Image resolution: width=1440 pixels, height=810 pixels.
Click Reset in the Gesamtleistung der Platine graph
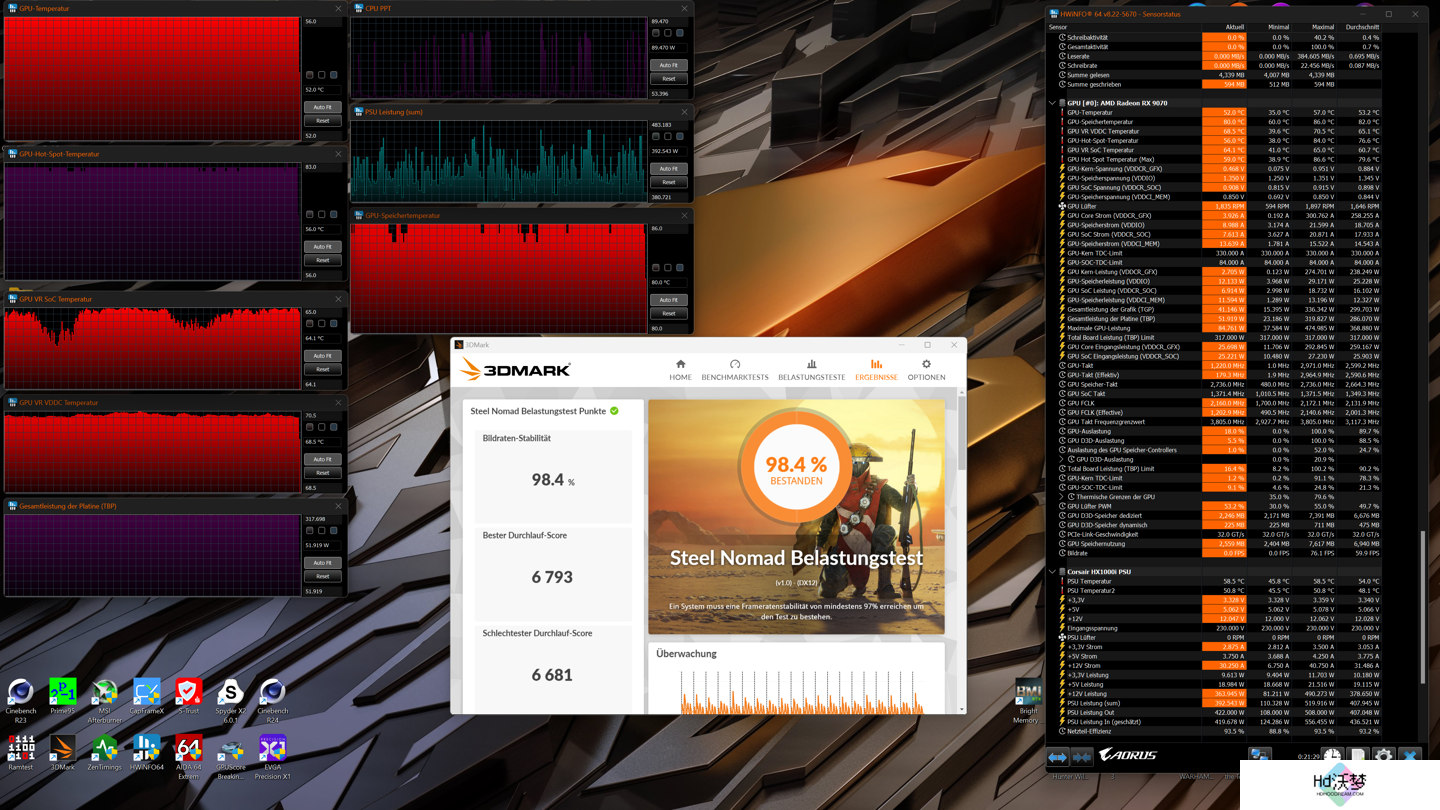pyautogui.click(x=322, y=576)
